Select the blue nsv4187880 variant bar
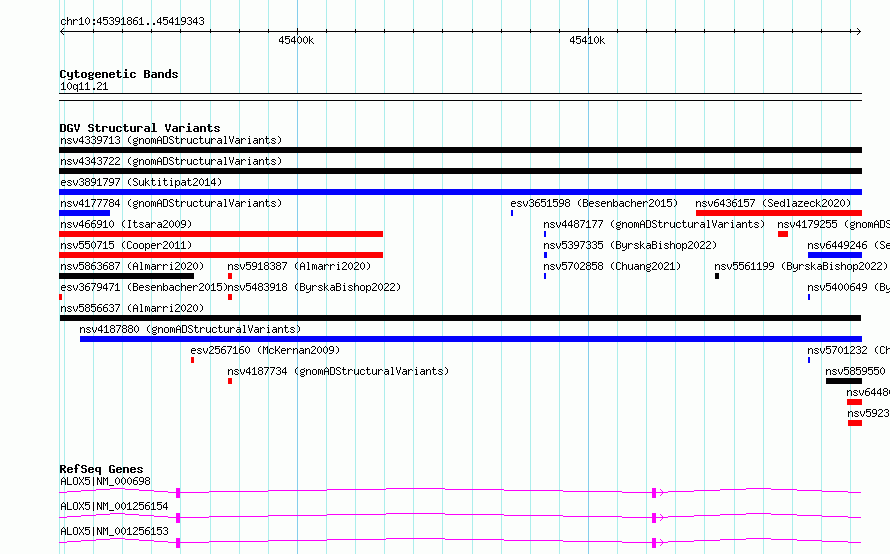 [x=471, y=339]
